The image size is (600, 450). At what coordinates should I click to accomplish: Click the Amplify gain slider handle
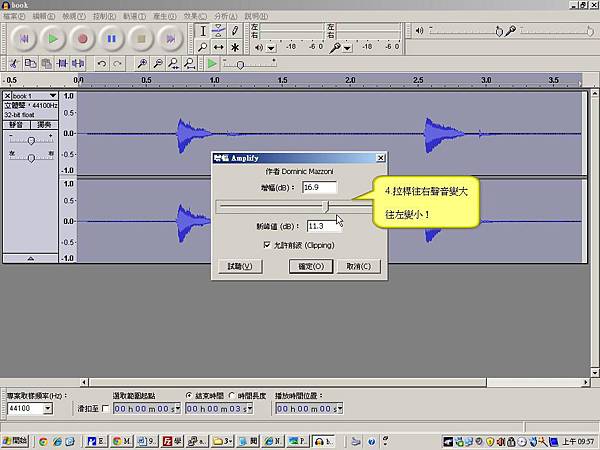tap(326, 207)
